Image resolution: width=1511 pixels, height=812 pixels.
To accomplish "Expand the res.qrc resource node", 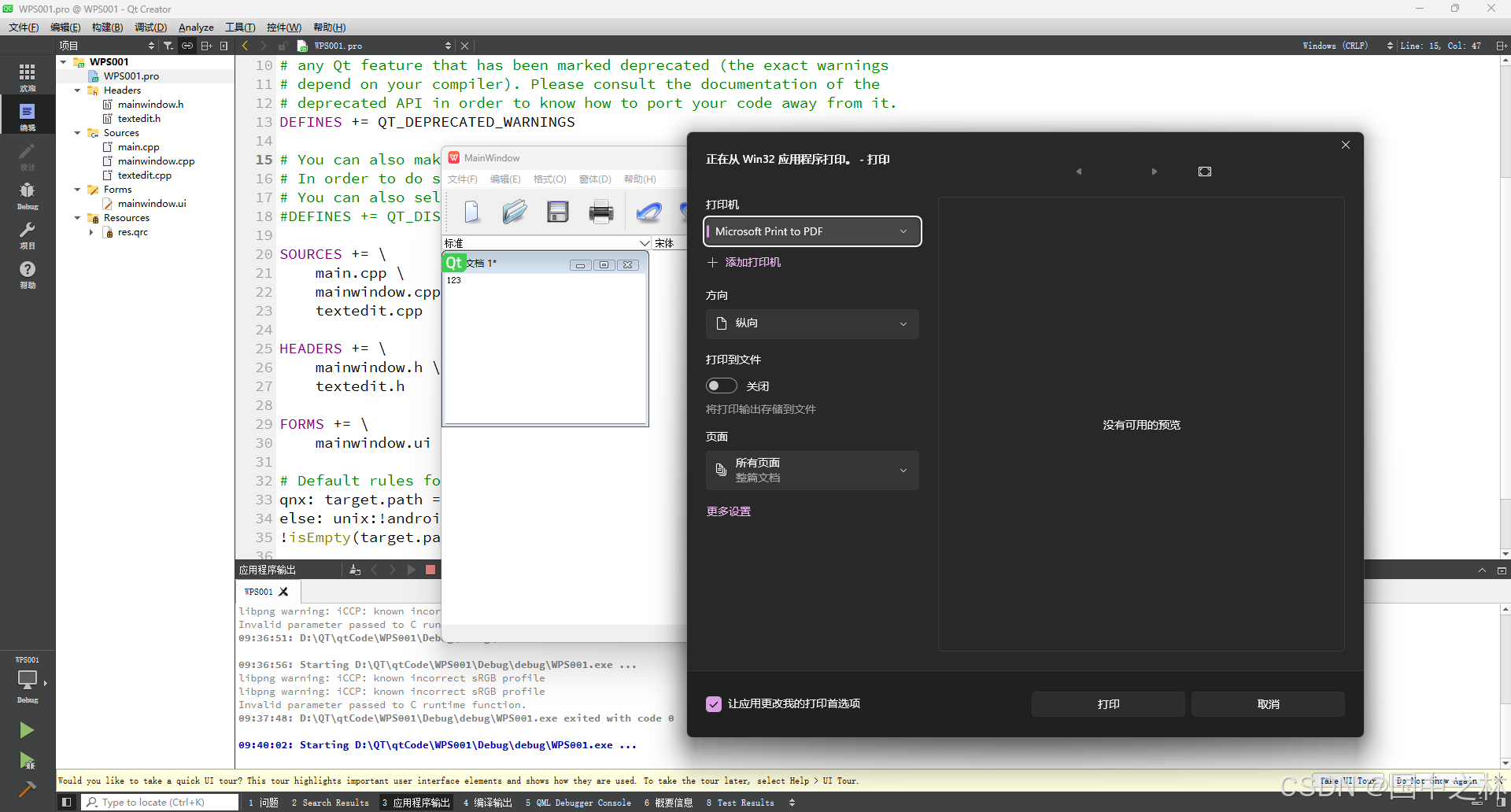I will 91,232.
